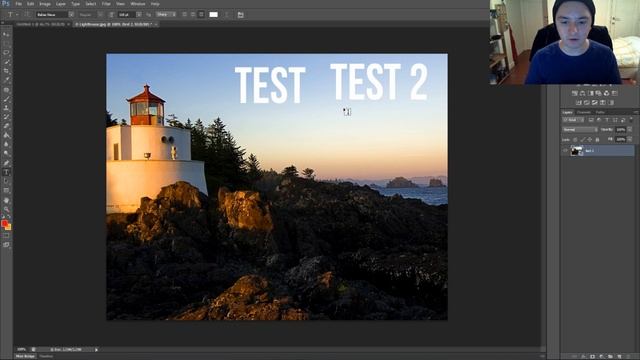Toggle text orientation in options bar

coord(27,15)
